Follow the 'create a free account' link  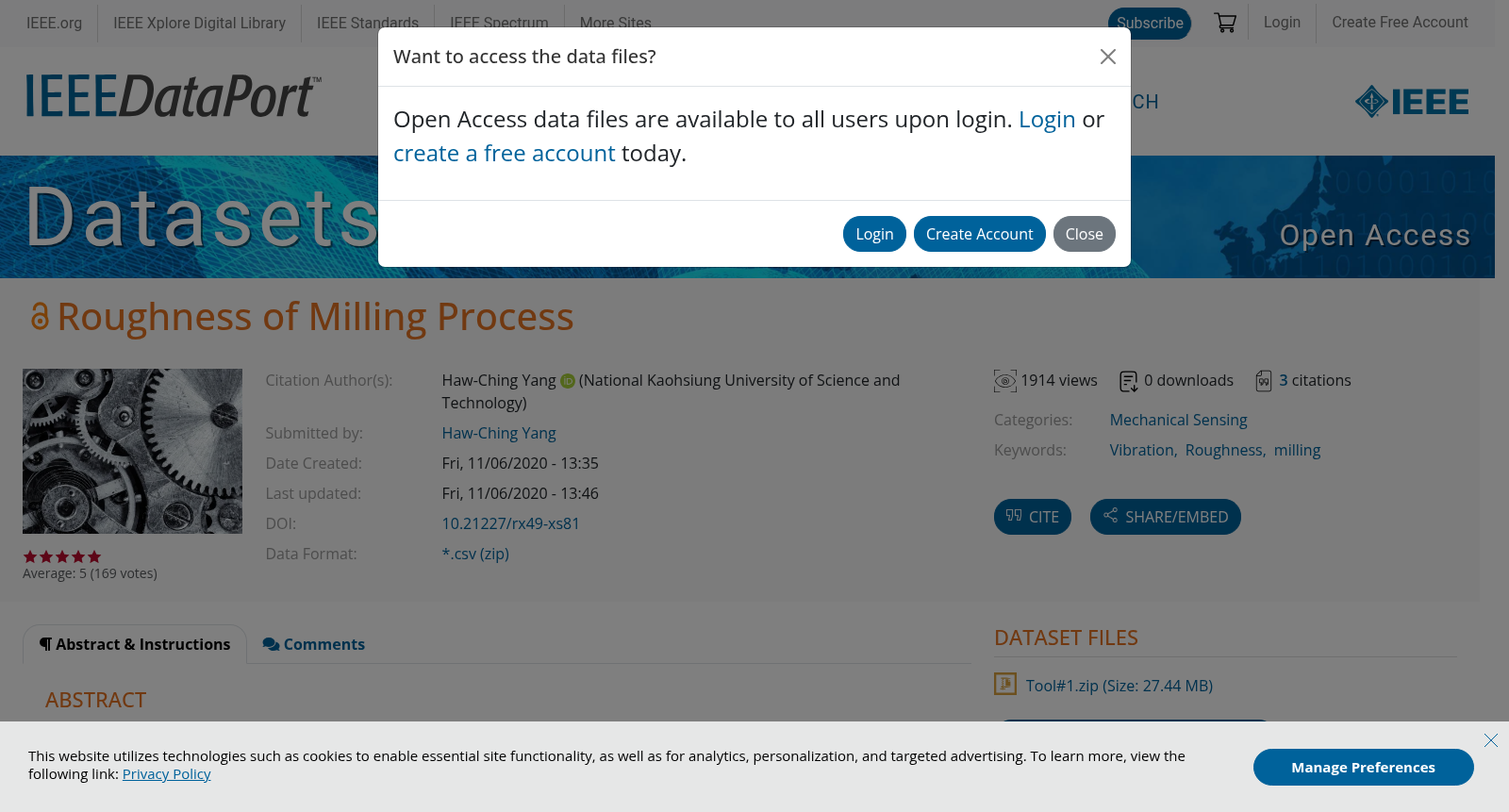pos(504,154)
